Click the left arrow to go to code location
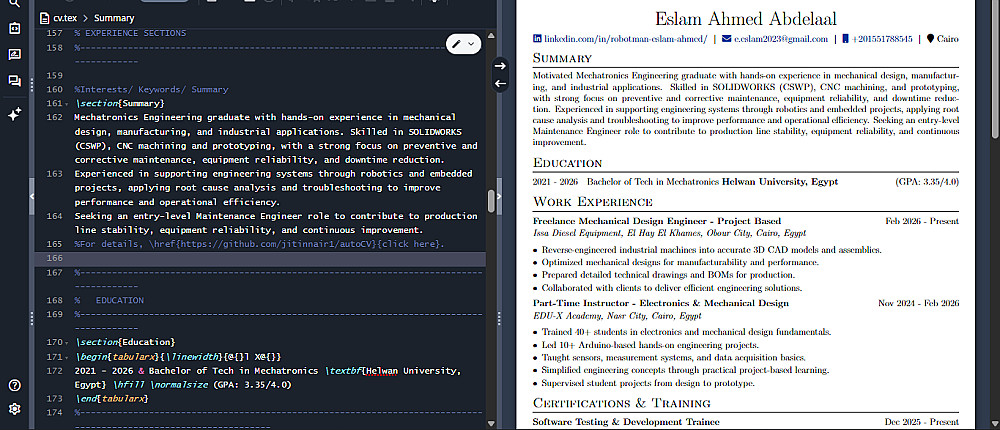 (501, 83)
